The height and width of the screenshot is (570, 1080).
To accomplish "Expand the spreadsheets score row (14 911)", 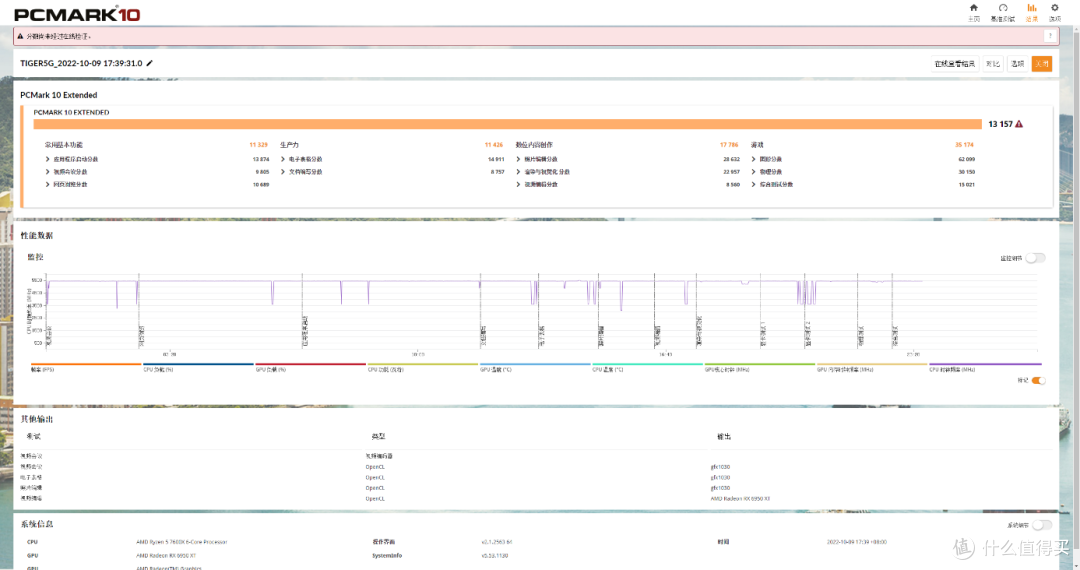I will click(x=392, y=159).
